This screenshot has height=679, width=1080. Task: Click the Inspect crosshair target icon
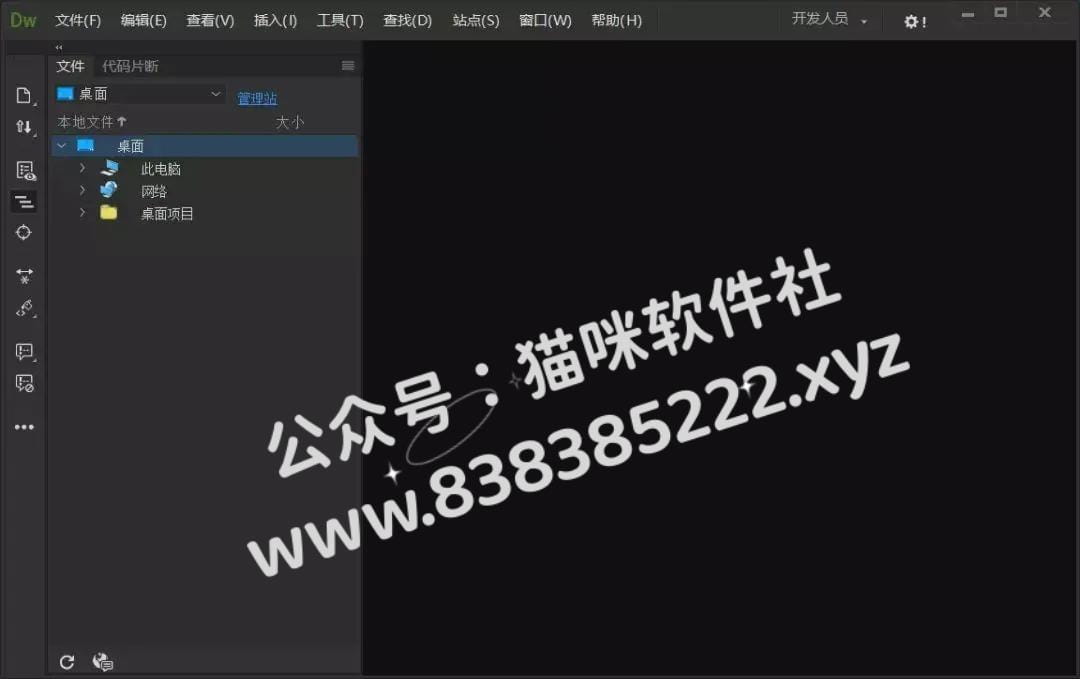[23, 233]
